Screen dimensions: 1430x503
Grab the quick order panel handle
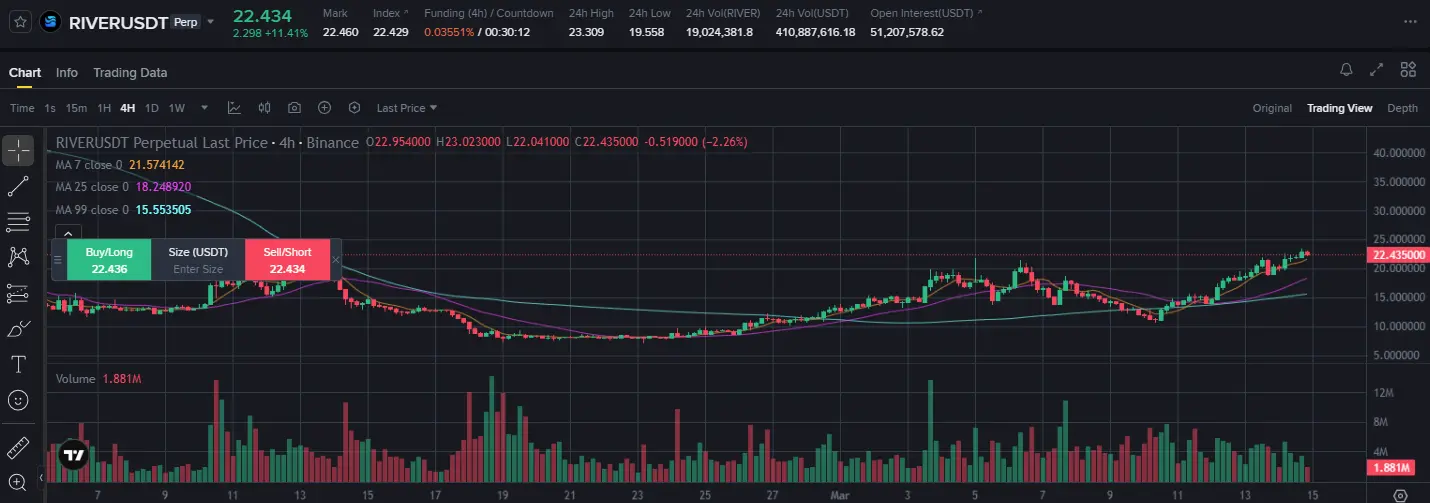pyautogui.click(x=58, y=260)
